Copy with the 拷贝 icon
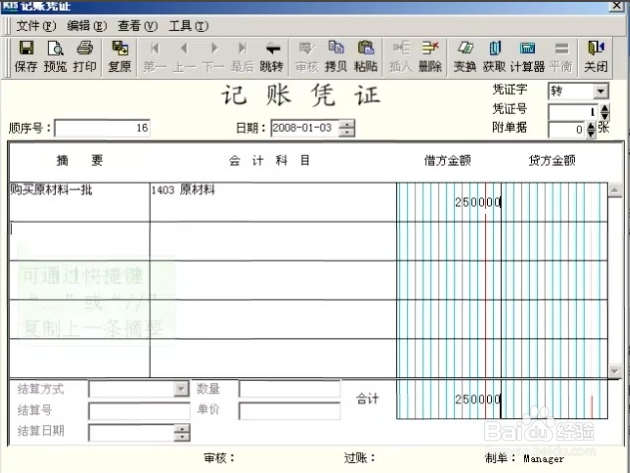 [336, 57]
